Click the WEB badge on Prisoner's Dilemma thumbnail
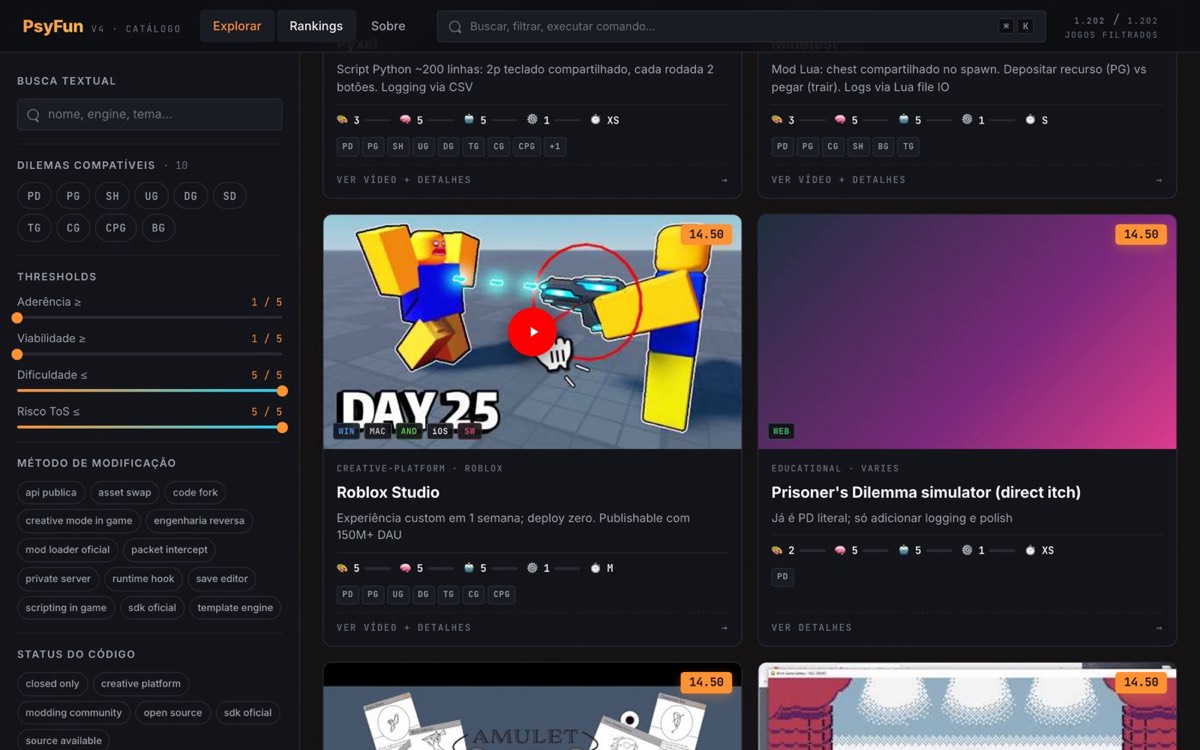 [781, 431]
